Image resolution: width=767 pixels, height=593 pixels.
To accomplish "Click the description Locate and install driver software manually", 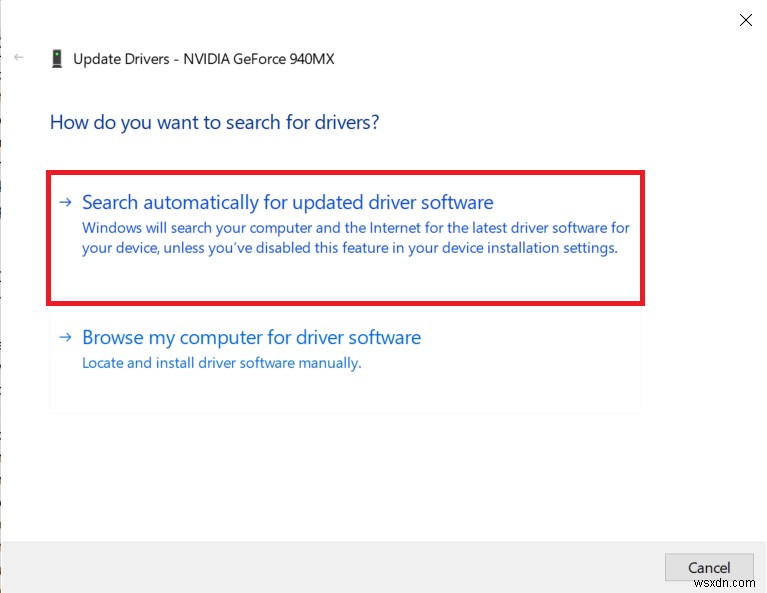I will 222,363.
